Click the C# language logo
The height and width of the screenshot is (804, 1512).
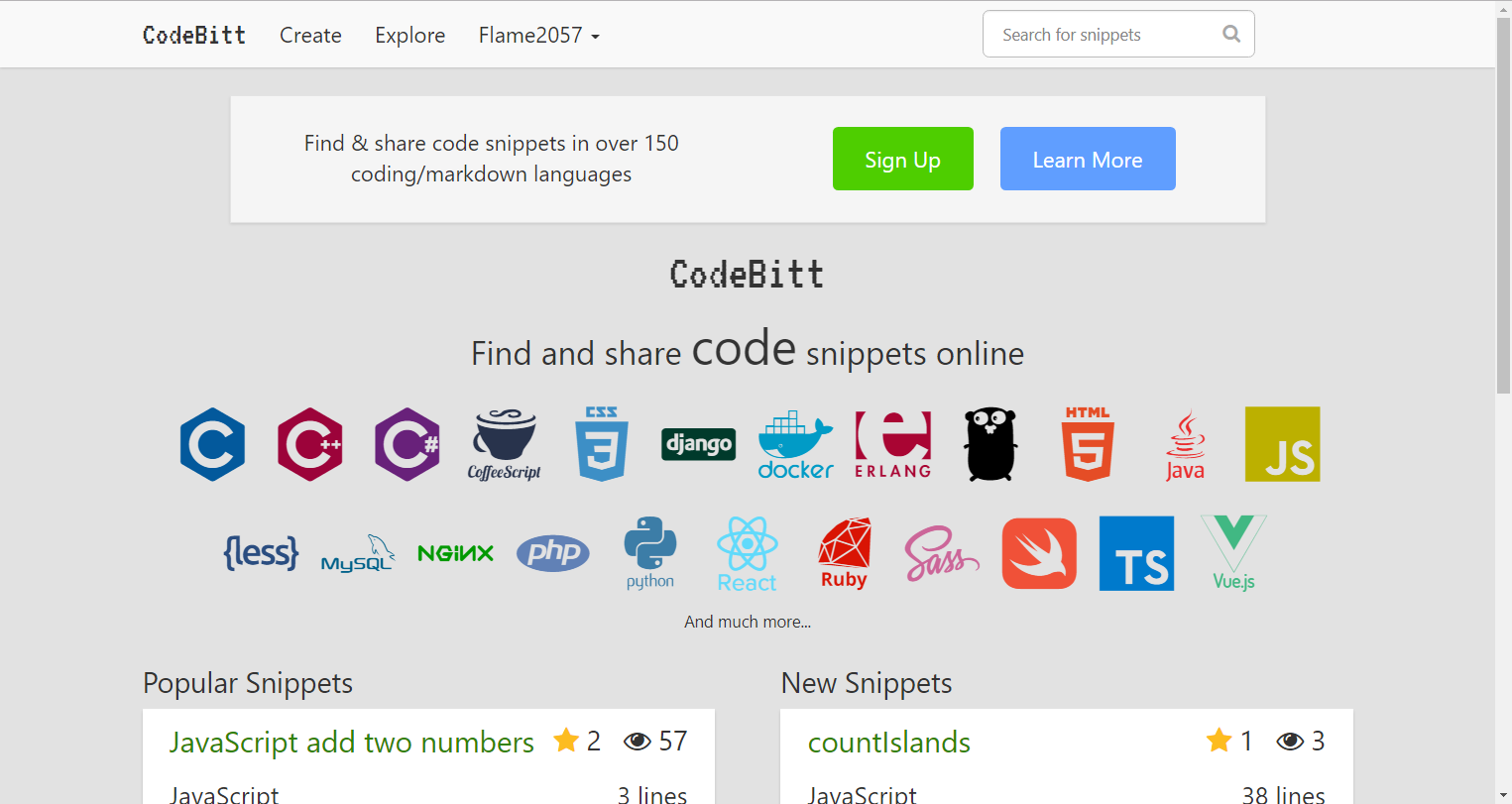(x=407, y=444)
